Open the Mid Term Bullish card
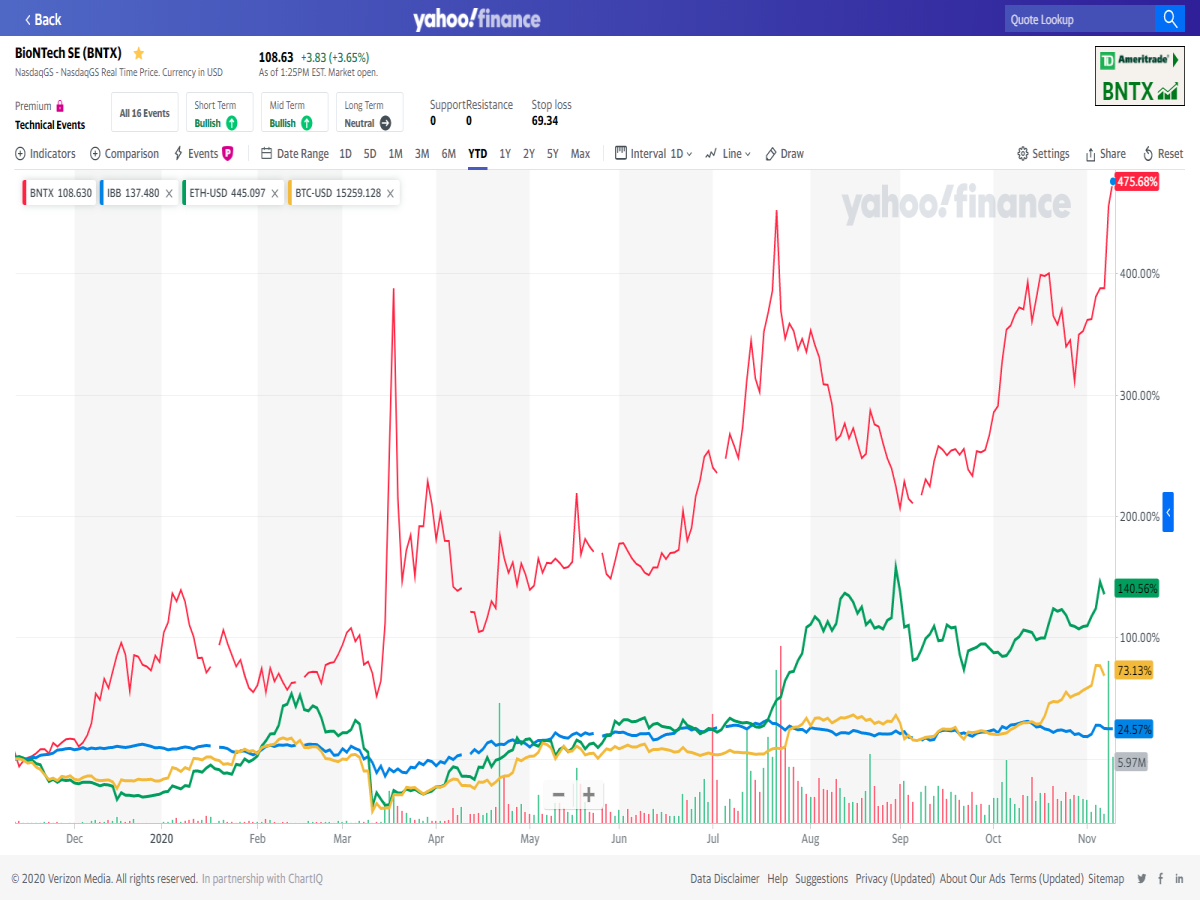This screenshot has width=1200, height=900. pyautogui.click(x=294, y=113)
